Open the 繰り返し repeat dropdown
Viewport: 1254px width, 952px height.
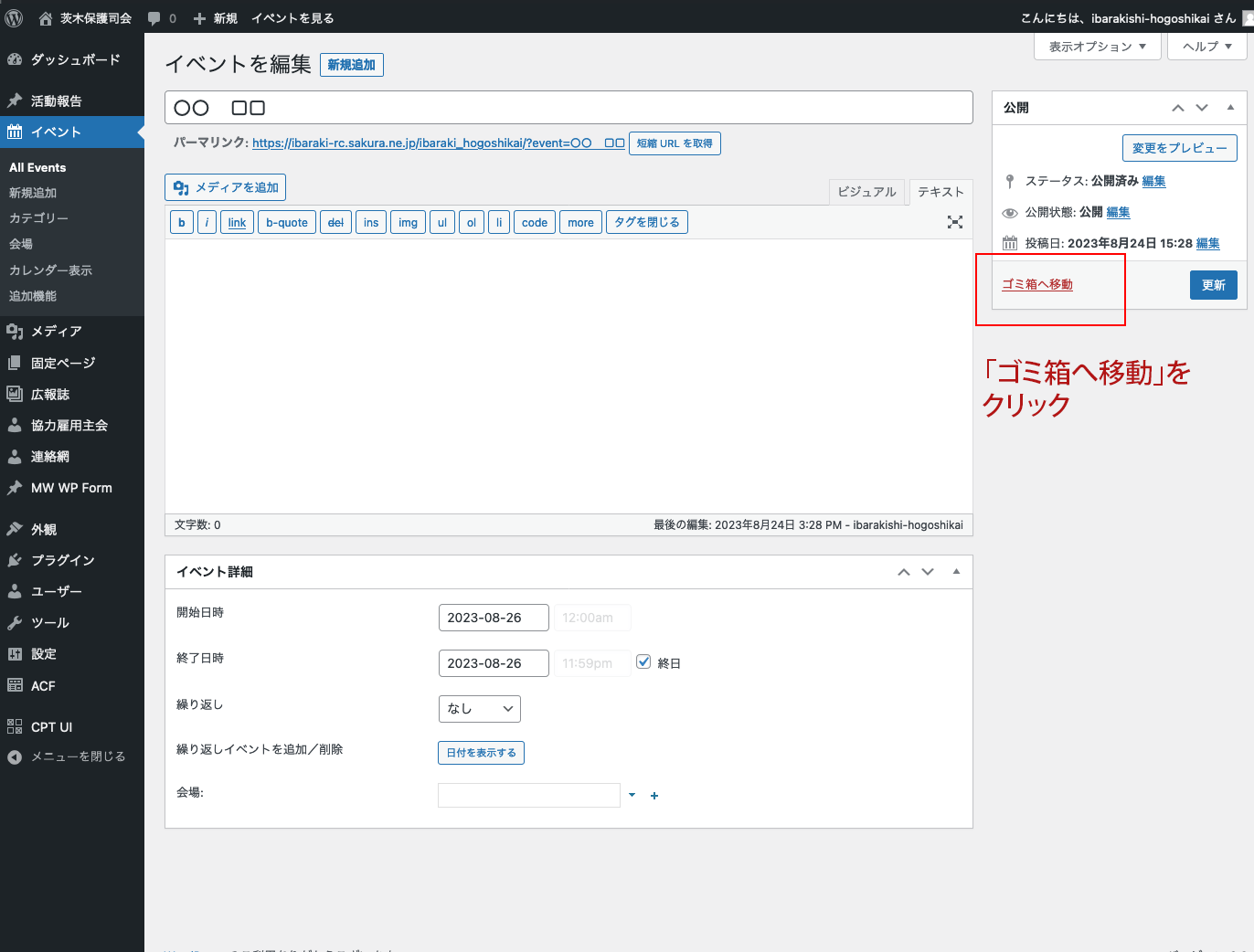coord(480,709)
